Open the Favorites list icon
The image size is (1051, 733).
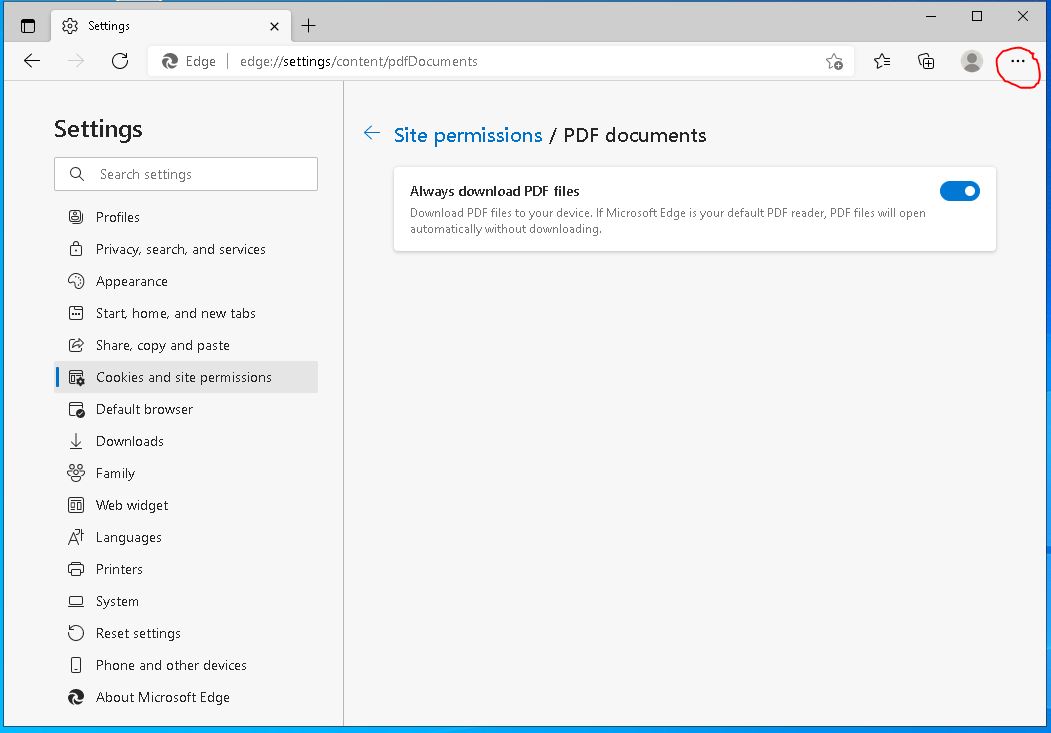(x=882, y=62)
